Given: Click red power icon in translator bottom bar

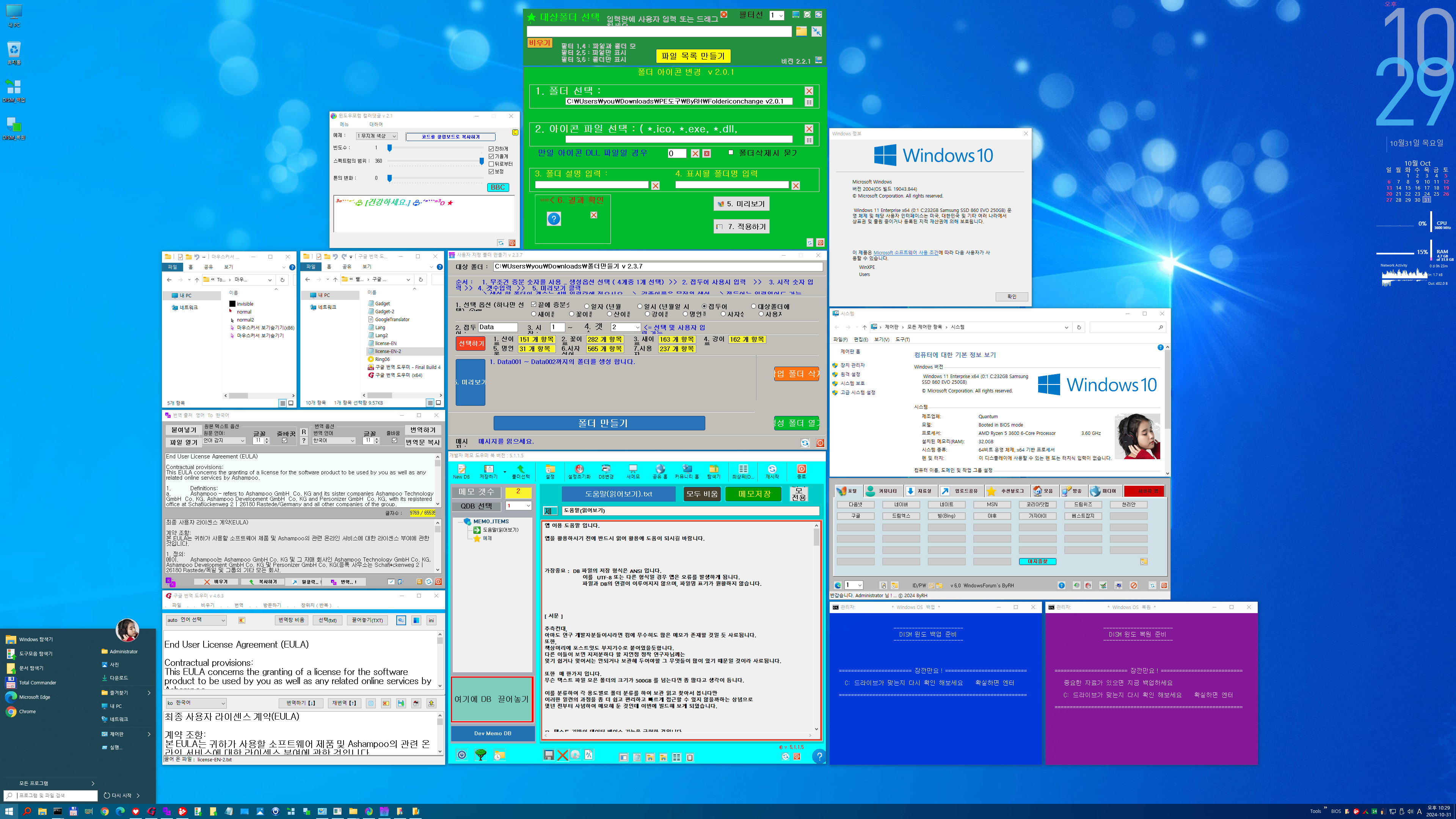Looking at the screenshot, I should click(x=438, y=582).
